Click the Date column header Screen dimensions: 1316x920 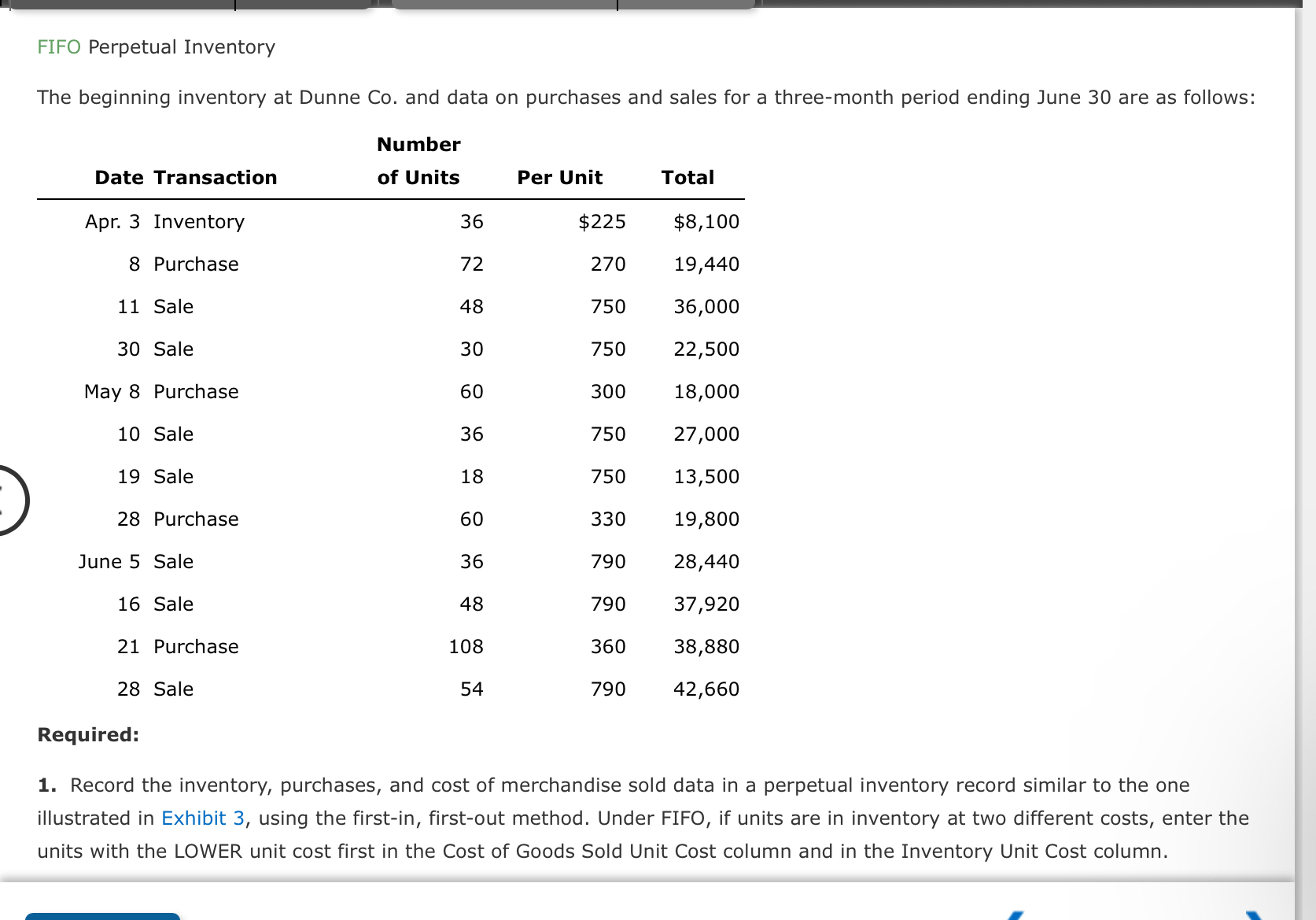coord(118,177)
